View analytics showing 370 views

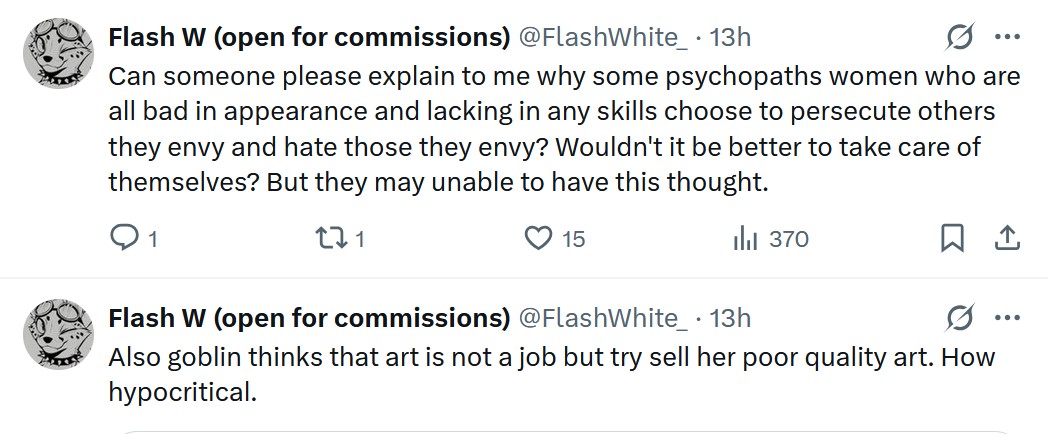tap(746, 238)
